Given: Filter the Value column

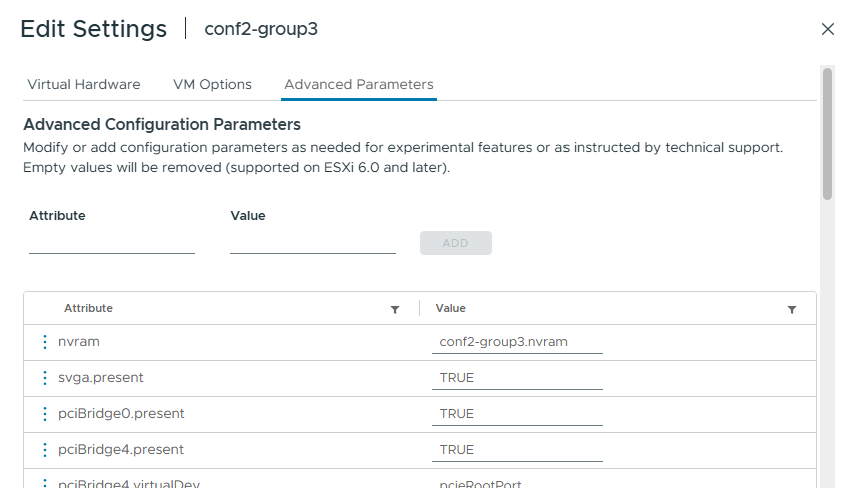Looking at the screenshot, I should [x=792, y=310].
